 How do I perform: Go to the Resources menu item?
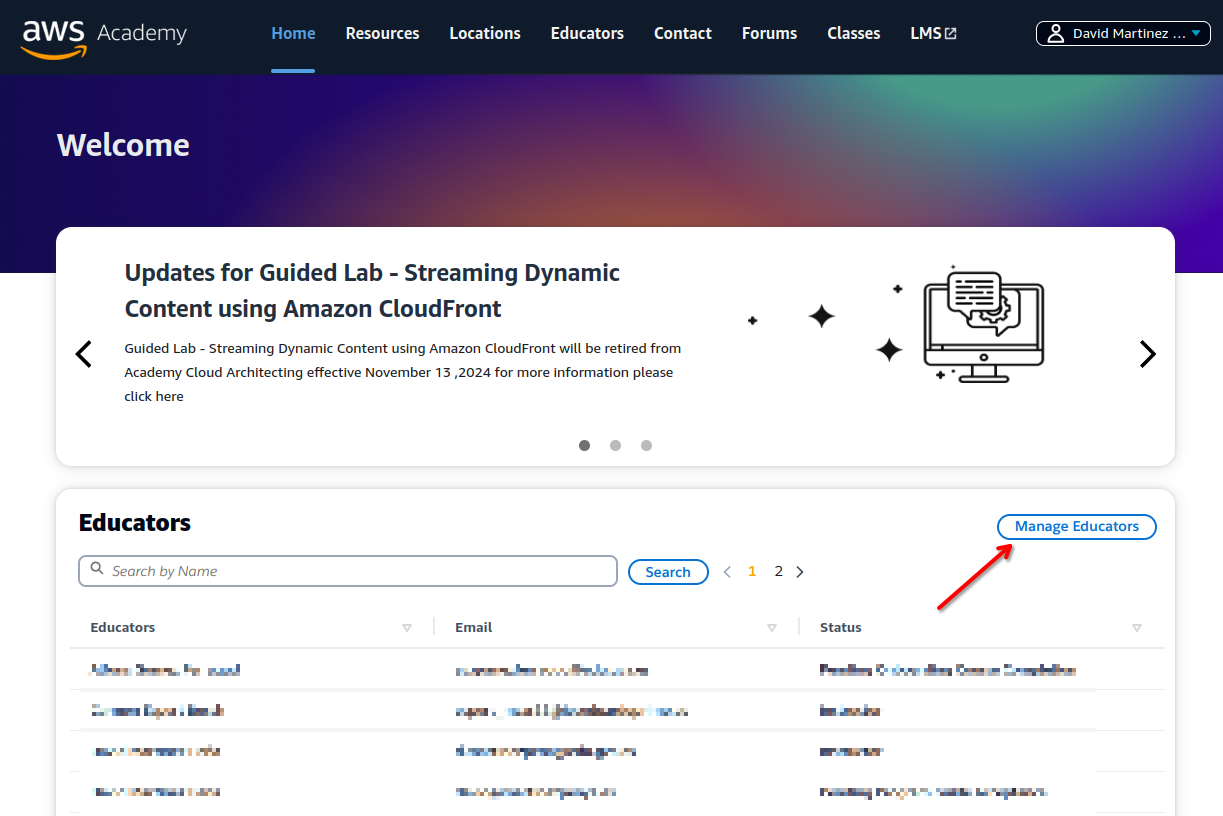[x=382, y=34]
